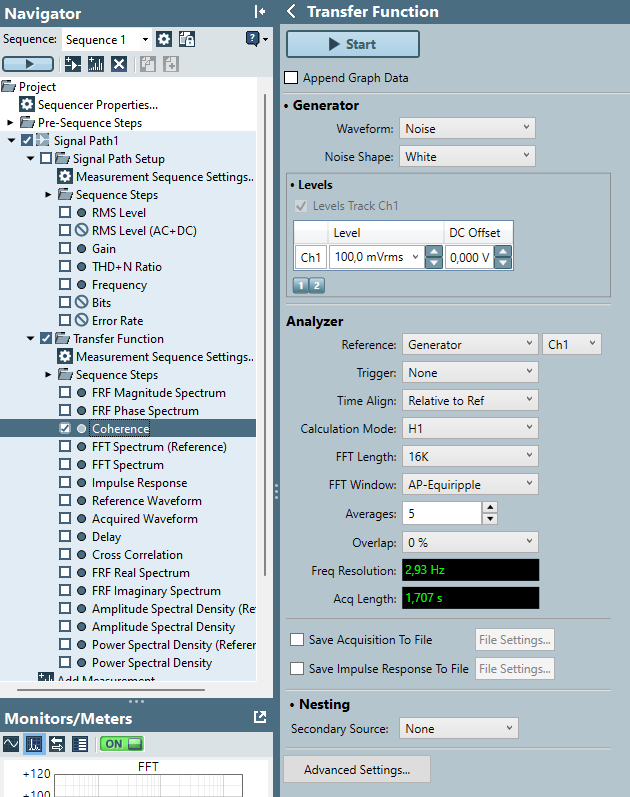The width and height of the screenshot is (630, 797).
Task: Click the grayed paste-plus toolbar icon
Action: (x=171, y=64)
